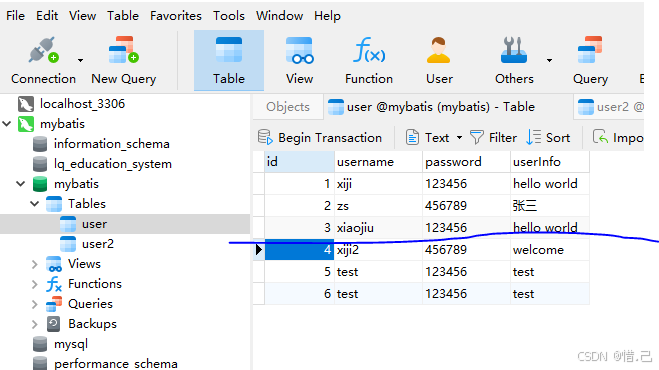Screen dimensions: 659x370
Task: Collapse the Tables node
Action: click(x=34, y=204)
